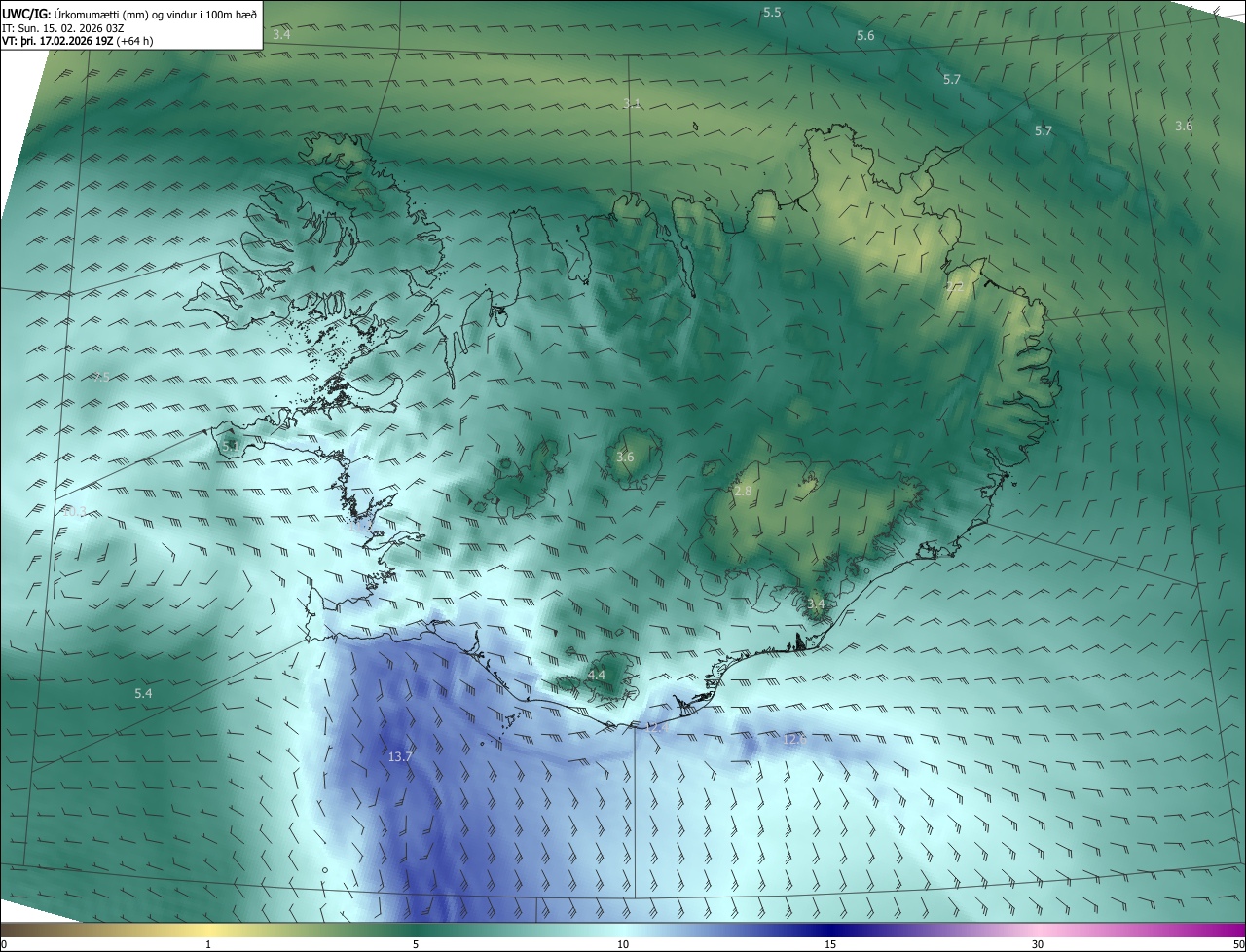Click the 10 label on the color scale
This screenshot has width=1246, height=952.
tap(623, 944)
